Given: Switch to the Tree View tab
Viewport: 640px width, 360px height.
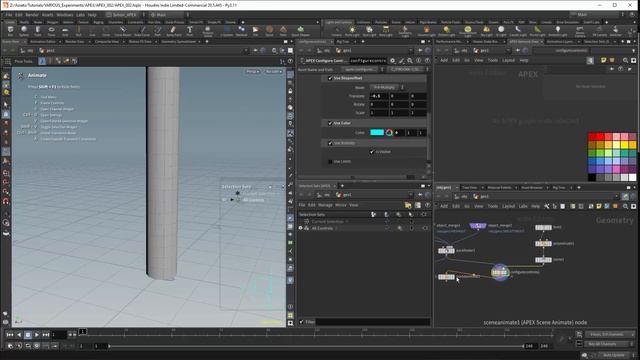Looking at the screenshot, I should (x=469, y=188).
